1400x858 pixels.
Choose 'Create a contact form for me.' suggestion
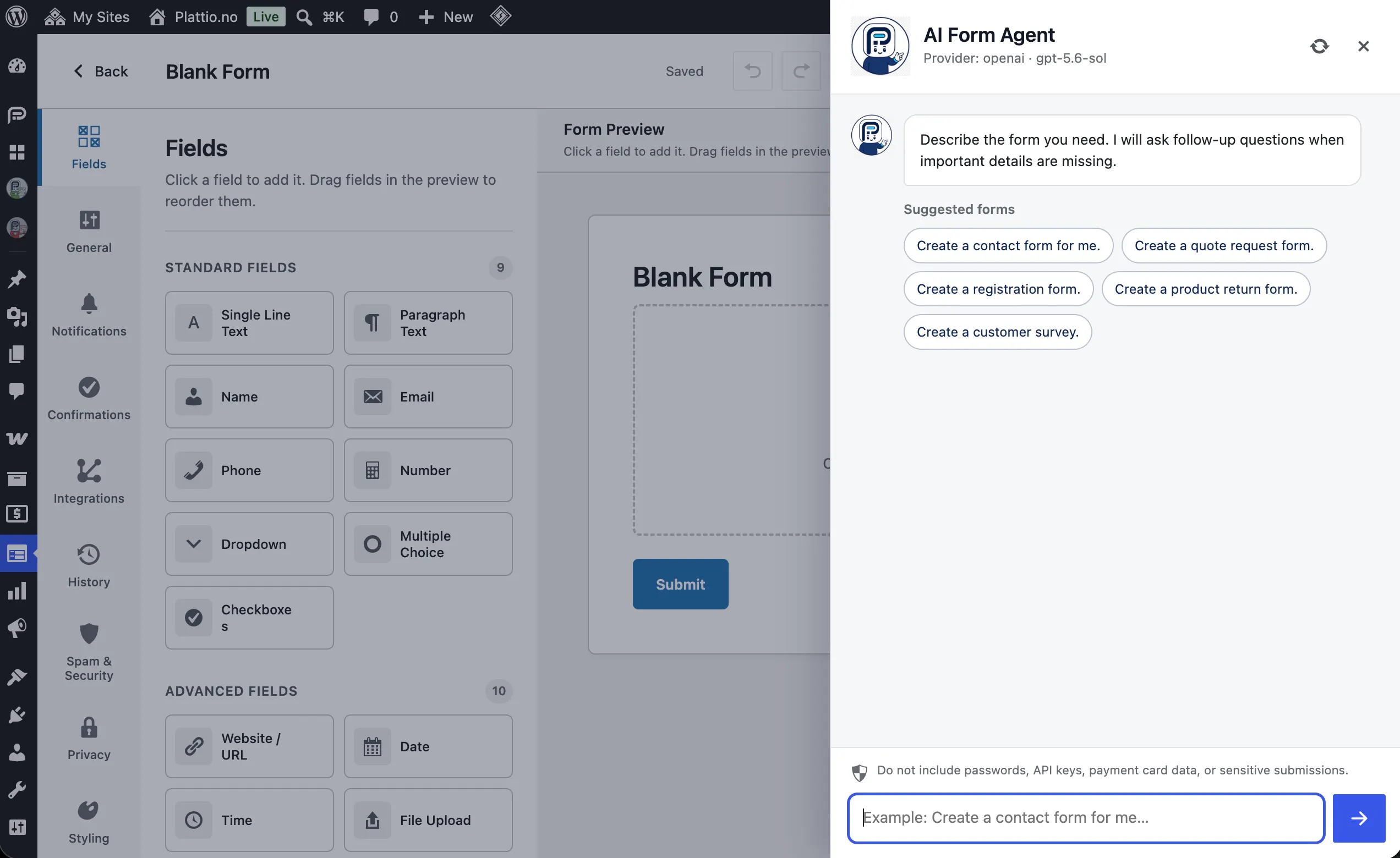(1008, 245)
